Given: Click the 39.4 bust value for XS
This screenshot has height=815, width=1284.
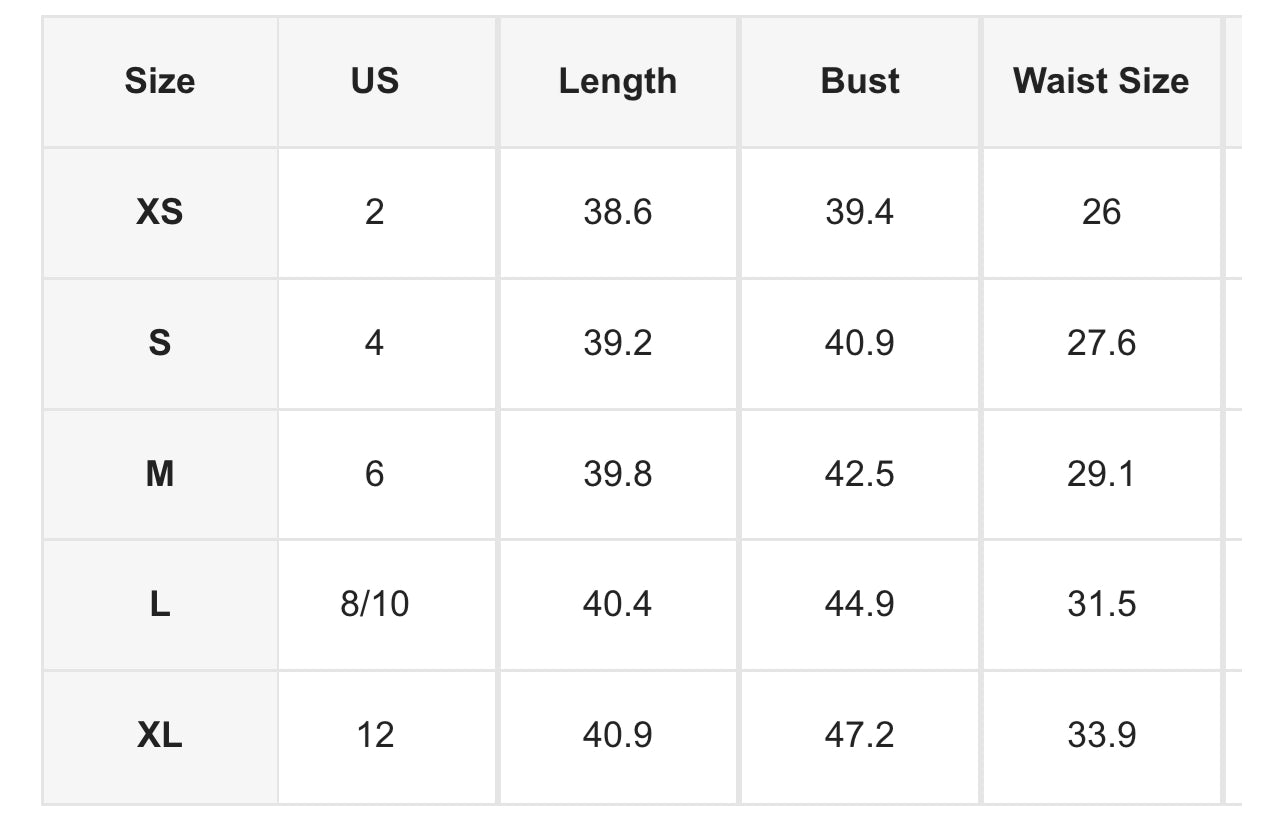Looking at the screenshot, I should [x=860, y=212].
